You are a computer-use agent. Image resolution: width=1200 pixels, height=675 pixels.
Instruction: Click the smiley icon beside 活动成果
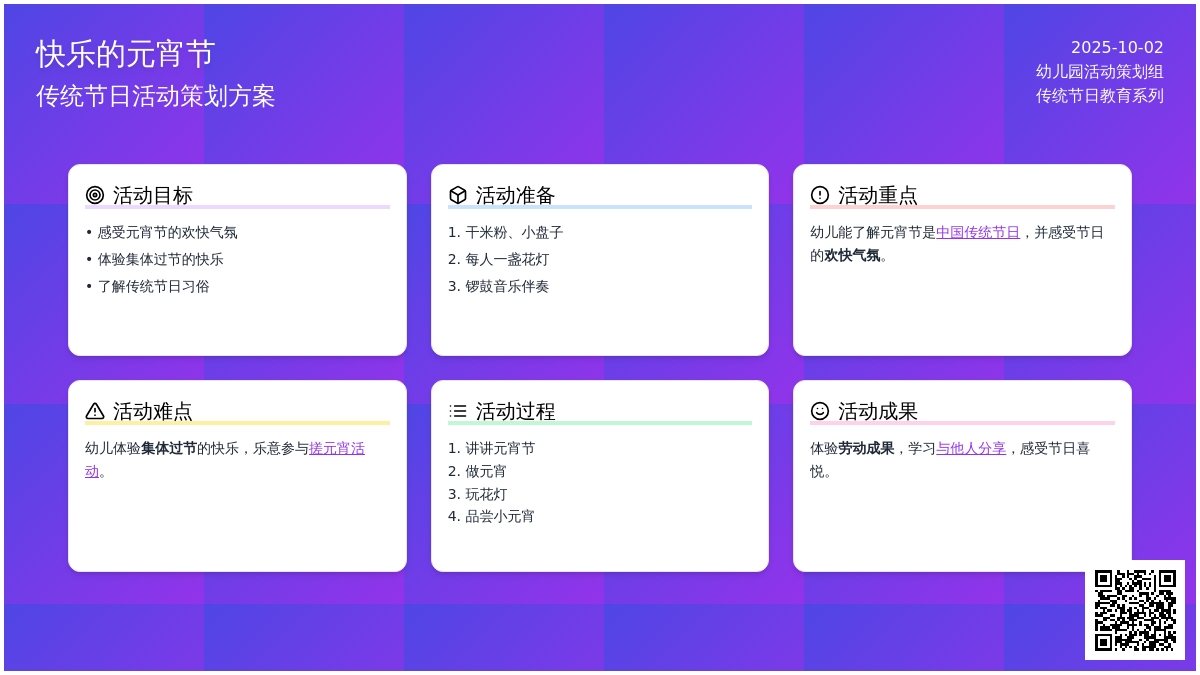coord(820,411)
